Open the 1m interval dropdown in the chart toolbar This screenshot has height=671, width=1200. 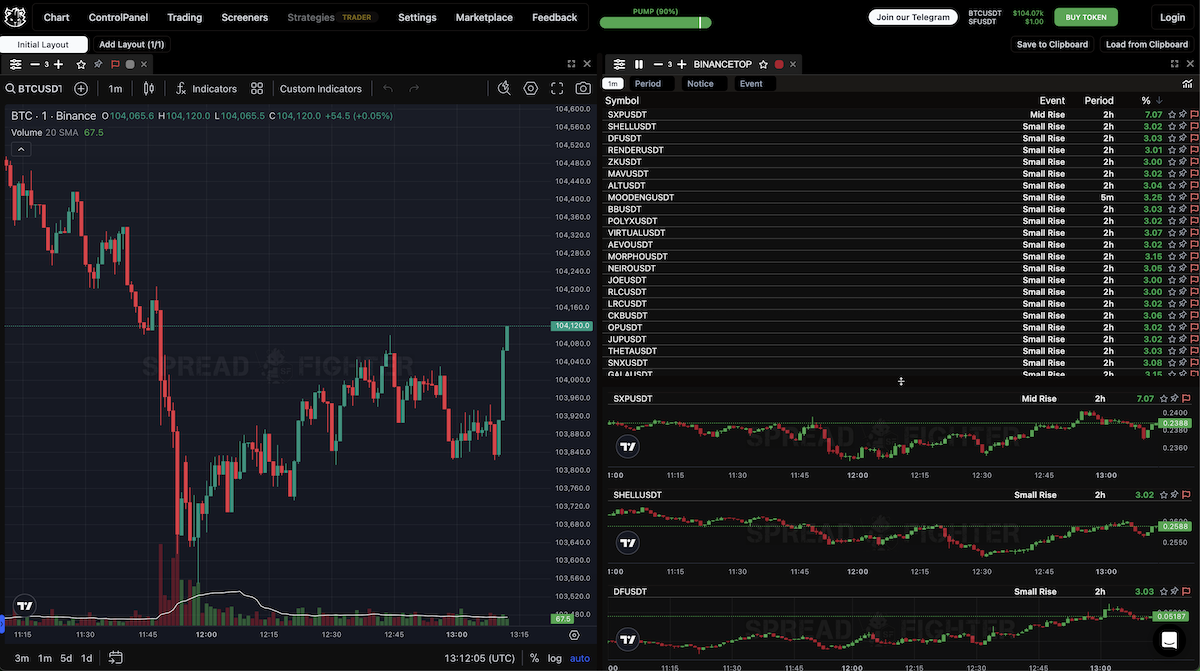[x=115, y=89]
